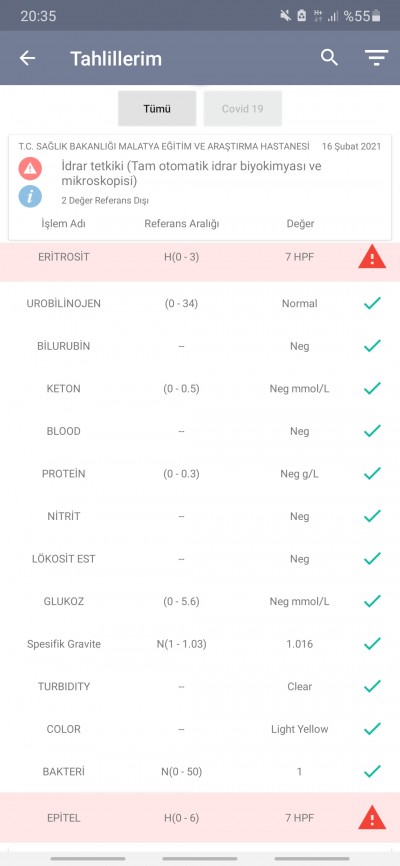Viewport: 400px width, 866px height.
Task: Tap the Referans Aralığı column header
Action: [x=182, y=224]
